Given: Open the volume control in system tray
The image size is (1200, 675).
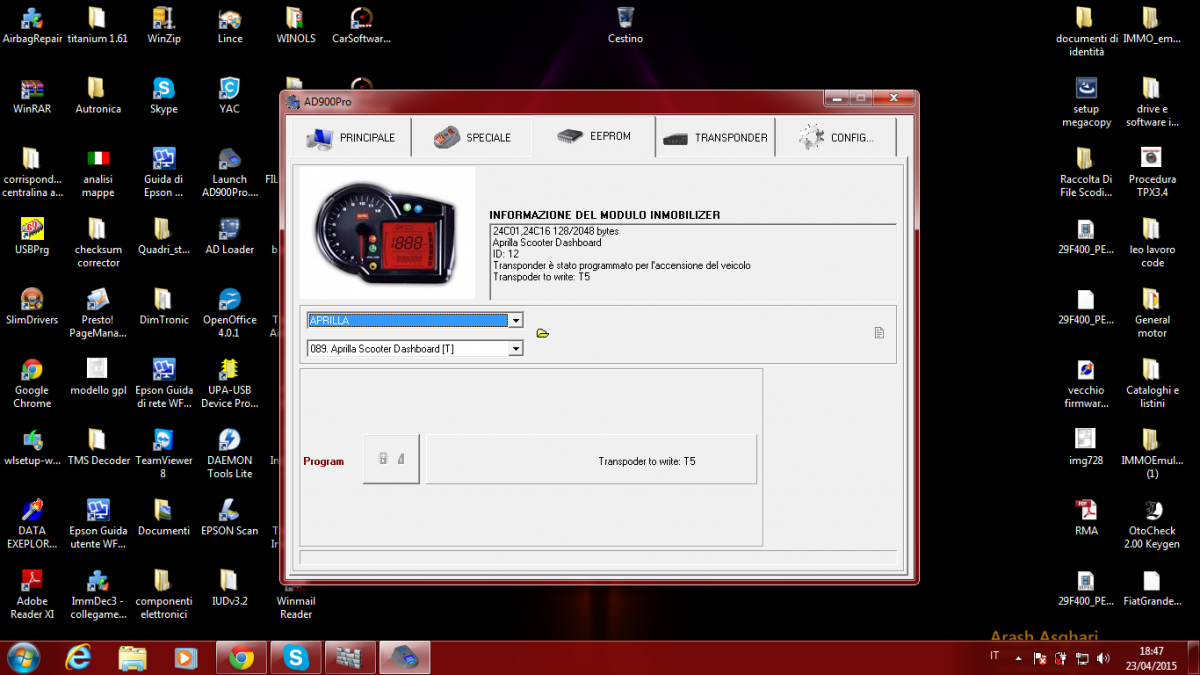Looking at the screenshot, I should (1104, 659).
